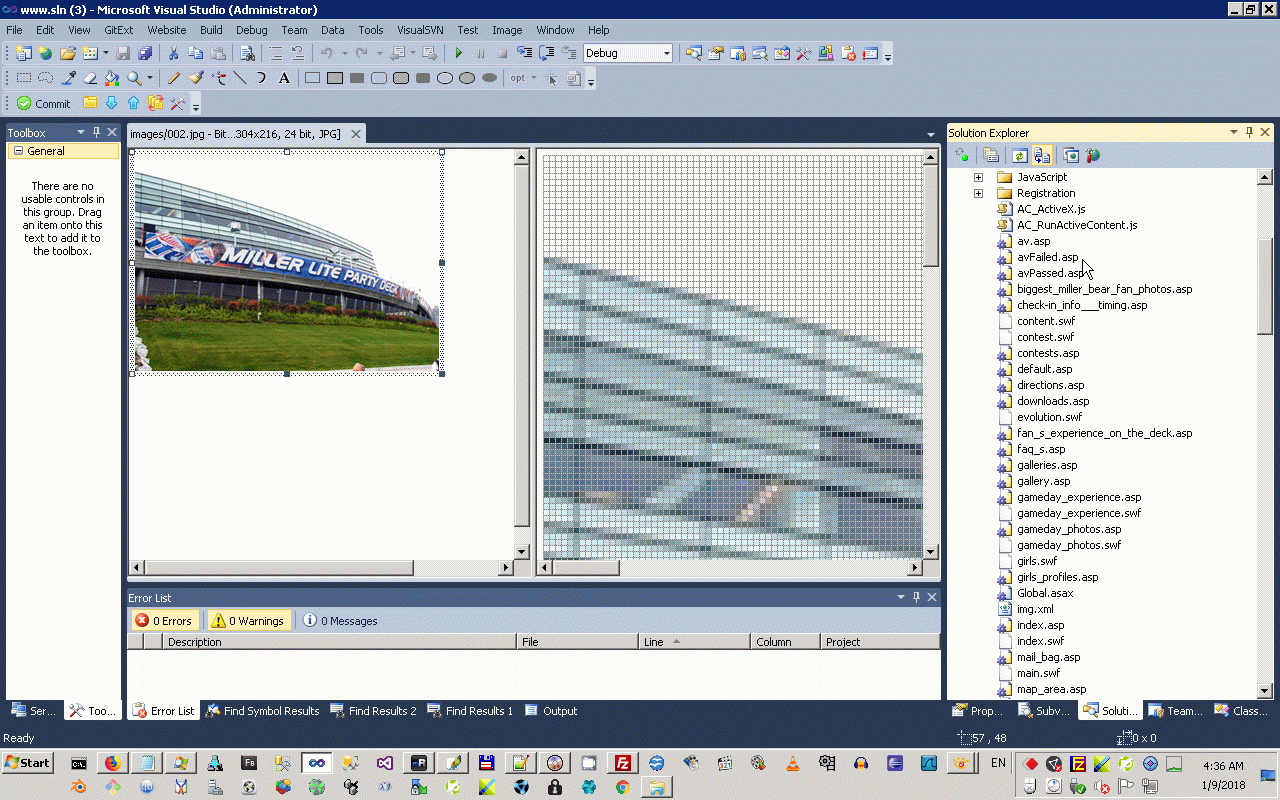1280x800 pixels.
Task: Select the outlined Rectangle shape tool
Action: coord(313,78)
